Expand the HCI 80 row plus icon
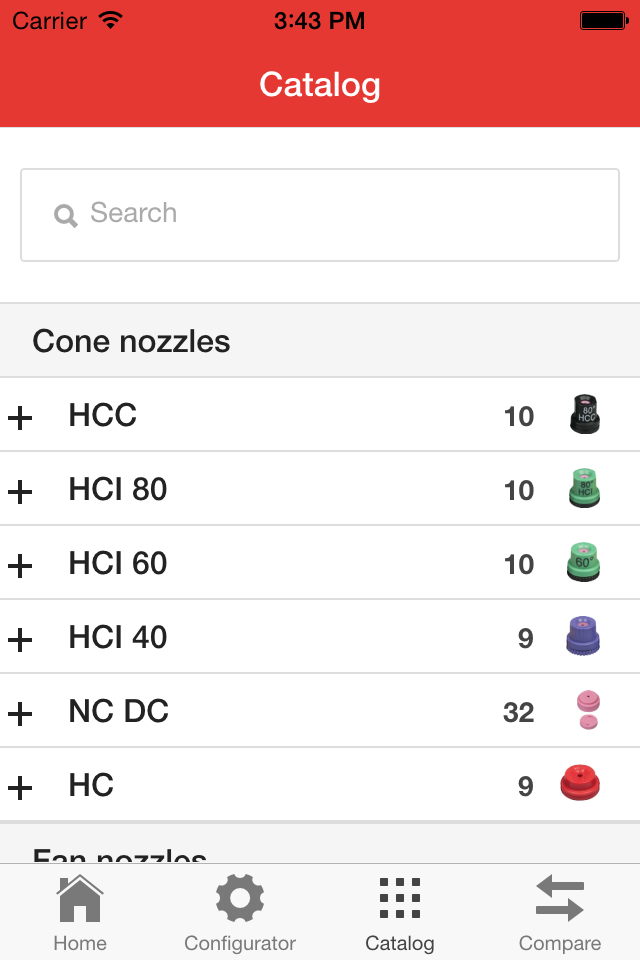This screenshot has width=640, height=960. 20,491
